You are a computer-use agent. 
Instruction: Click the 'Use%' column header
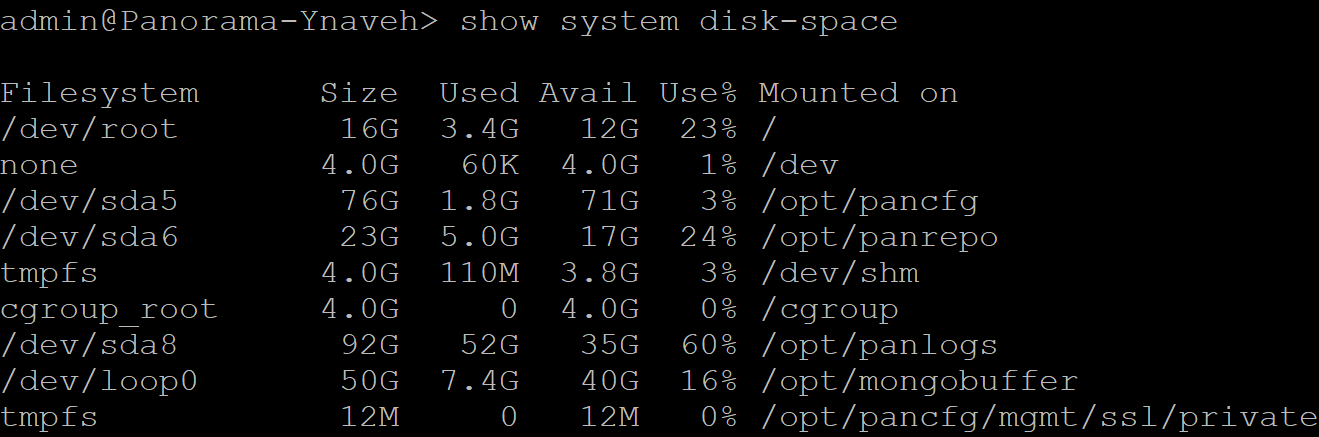698,93
